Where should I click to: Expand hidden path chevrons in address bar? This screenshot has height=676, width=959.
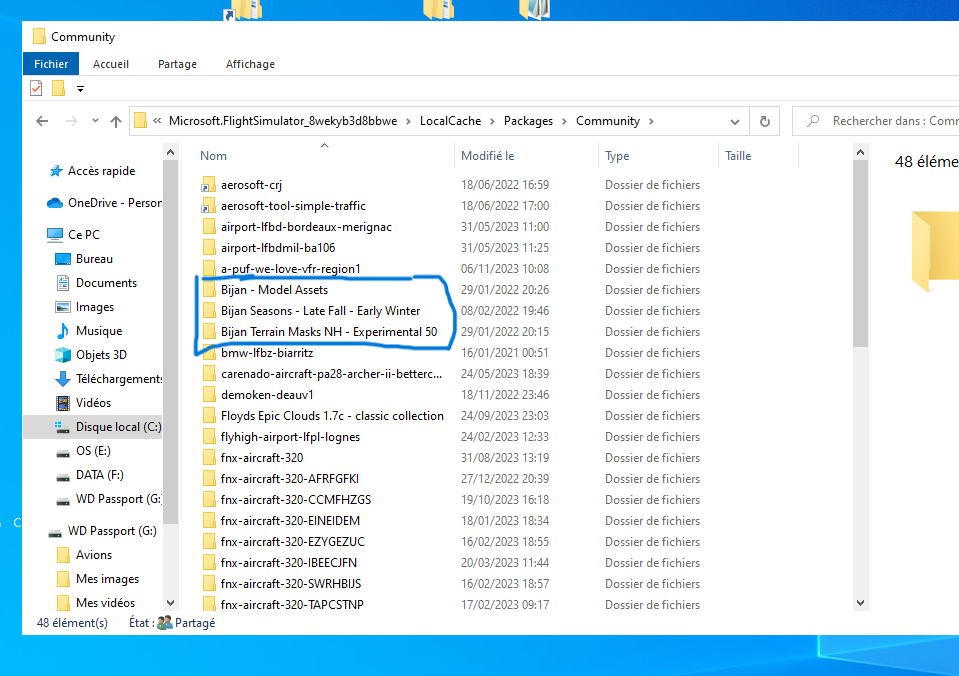pyautogui.click(x=157, y=121)
